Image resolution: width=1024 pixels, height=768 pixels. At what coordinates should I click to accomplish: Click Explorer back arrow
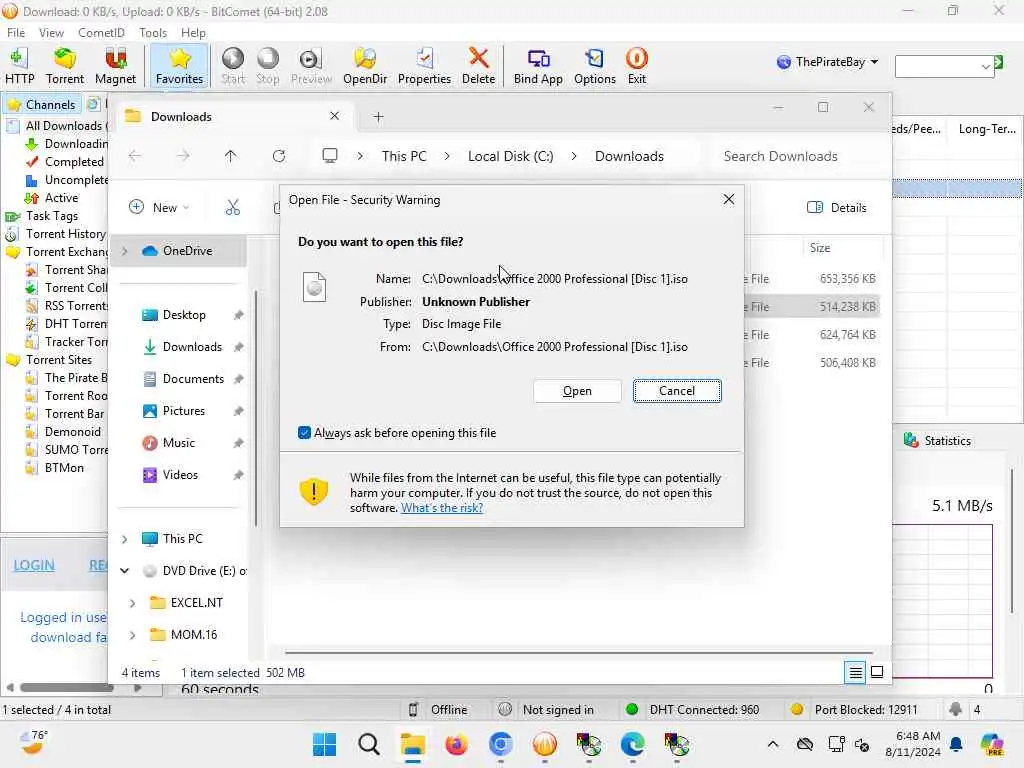(135, 156)
